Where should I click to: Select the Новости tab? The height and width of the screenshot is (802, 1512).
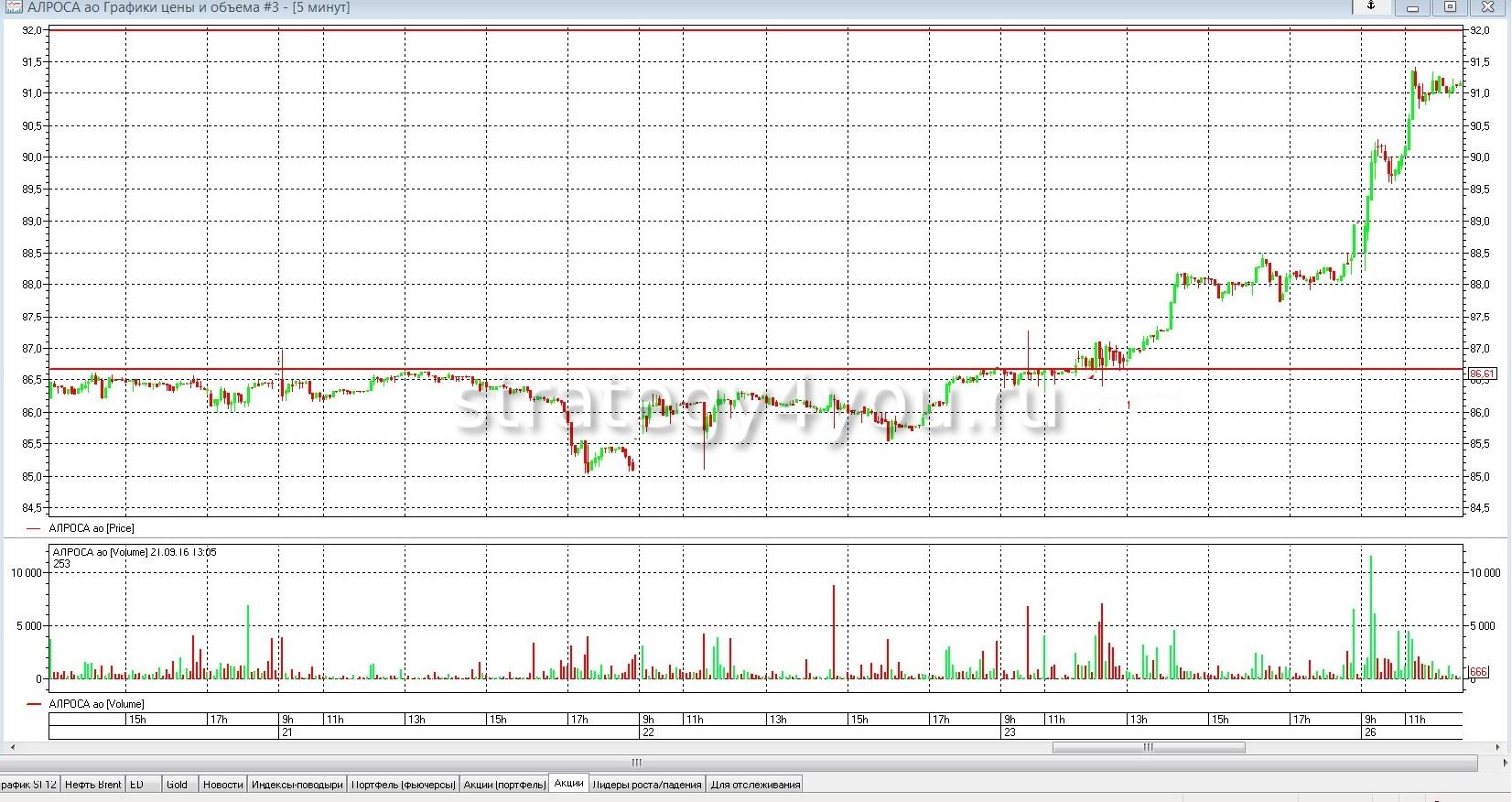coord(222,785)
